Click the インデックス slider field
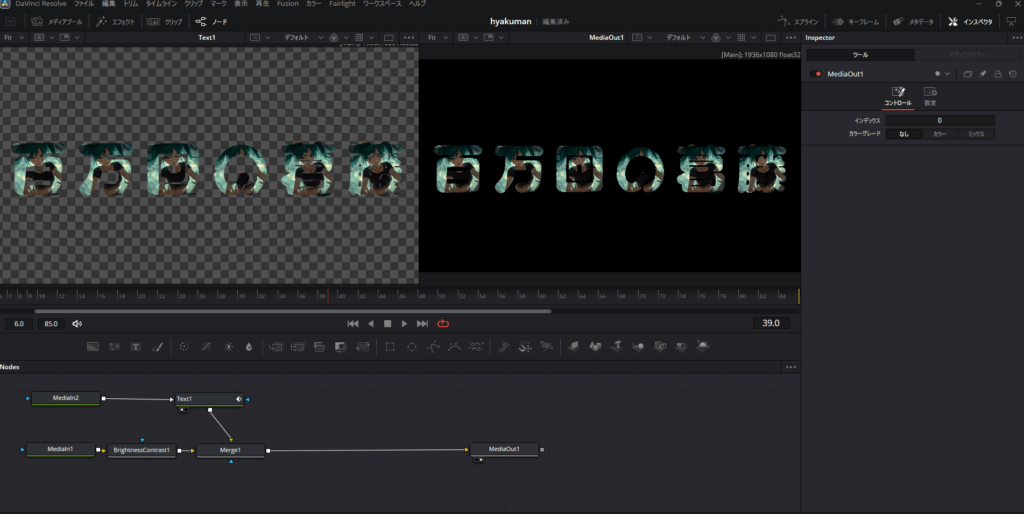The image size is (1024, 514). point(939,120)
